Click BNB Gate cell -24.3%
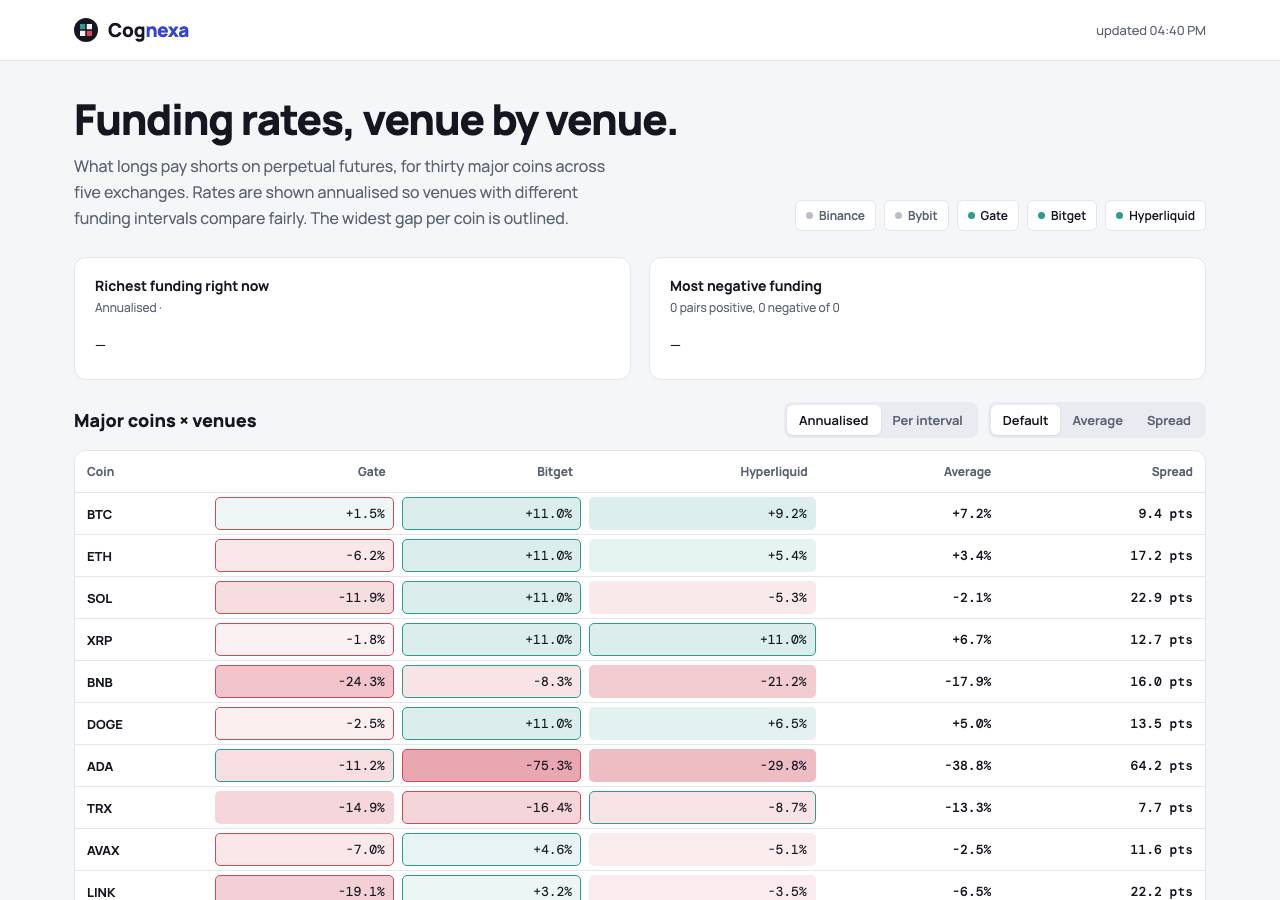The height and width of the screenshot is (900, 1280). [x=304, y=682]
